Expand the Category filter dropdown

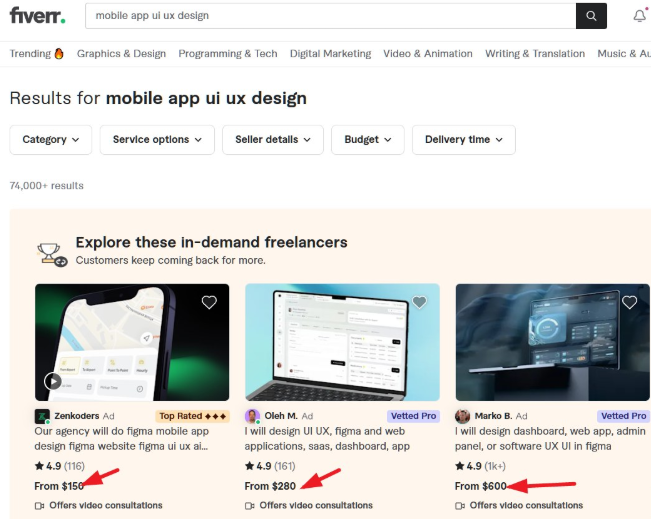pyautogui.click(x=51, y=140)
